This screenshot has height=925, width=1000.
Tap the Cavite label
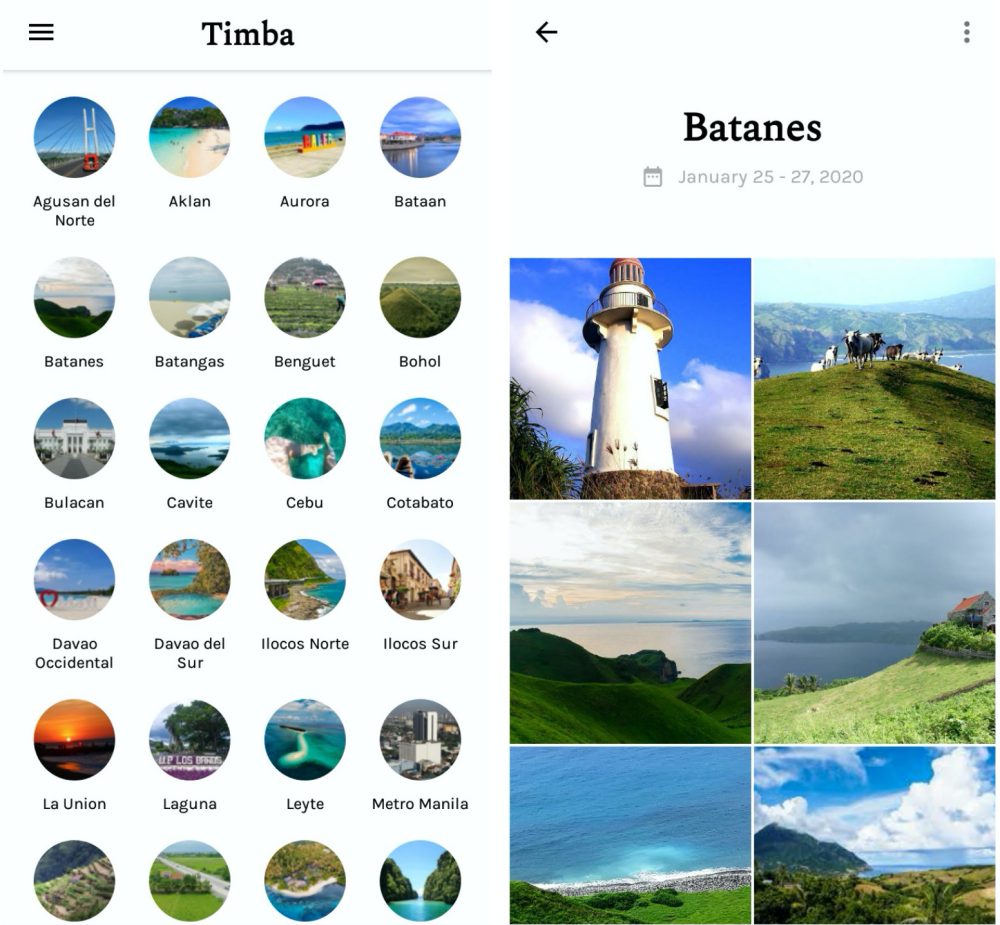(x=189, y=503)
